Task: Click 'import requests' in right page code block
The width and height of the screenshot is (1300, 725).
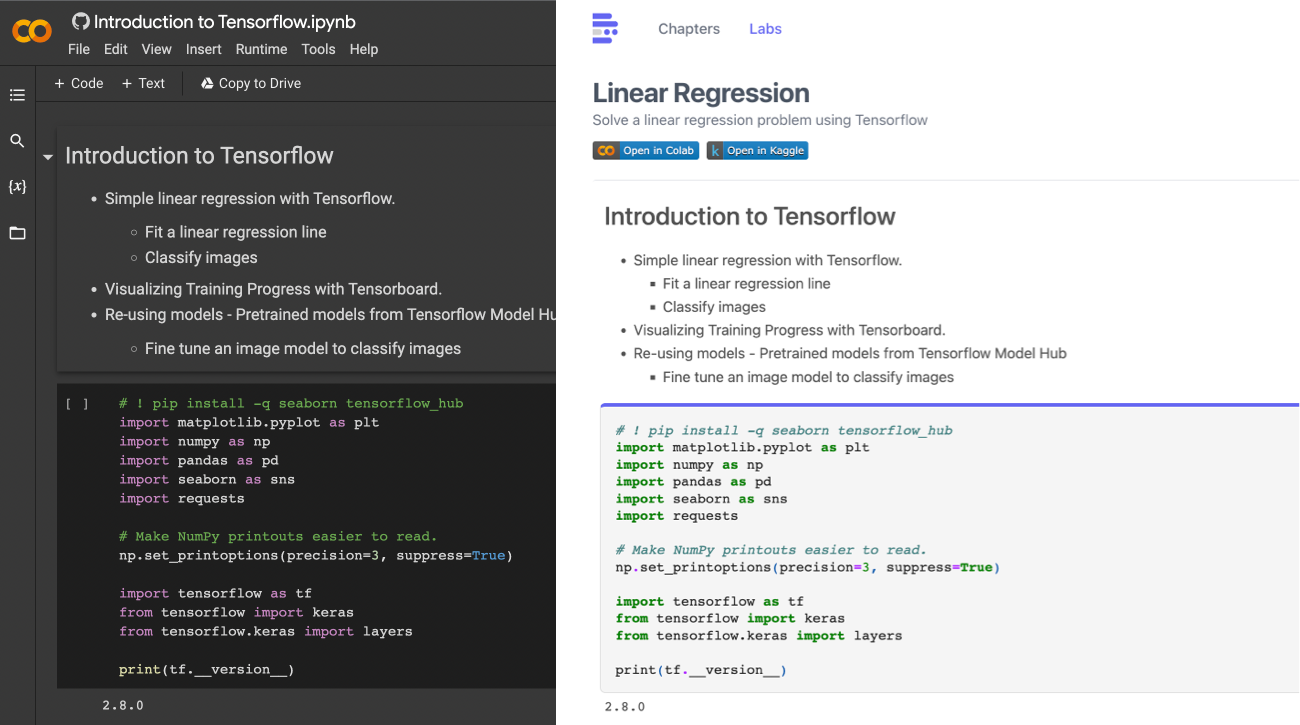Action: tap(676, 516)
